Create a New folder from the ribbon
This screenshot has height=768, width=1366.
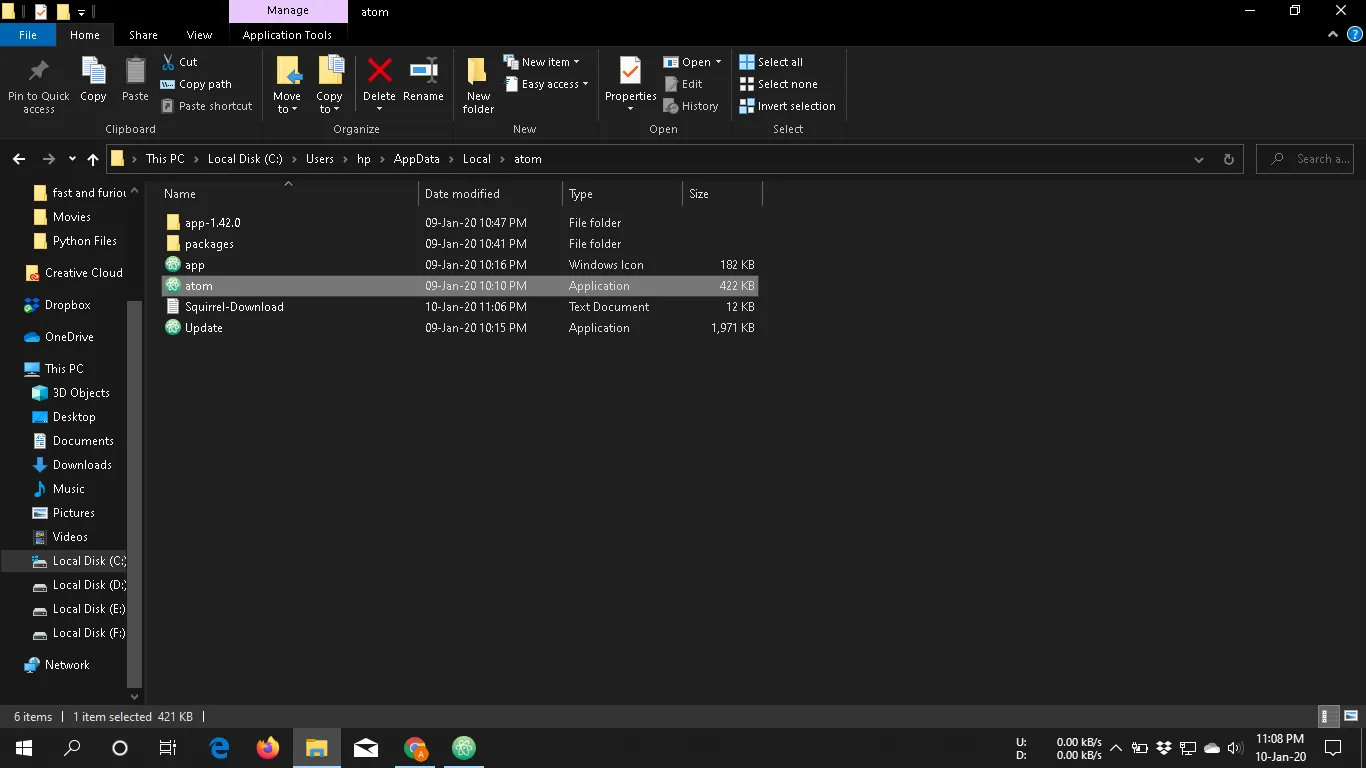[478, 84]
